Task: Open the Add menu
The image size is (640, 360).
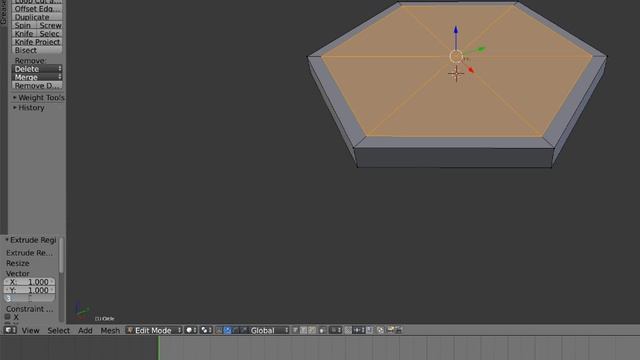Action: (85, 330)
